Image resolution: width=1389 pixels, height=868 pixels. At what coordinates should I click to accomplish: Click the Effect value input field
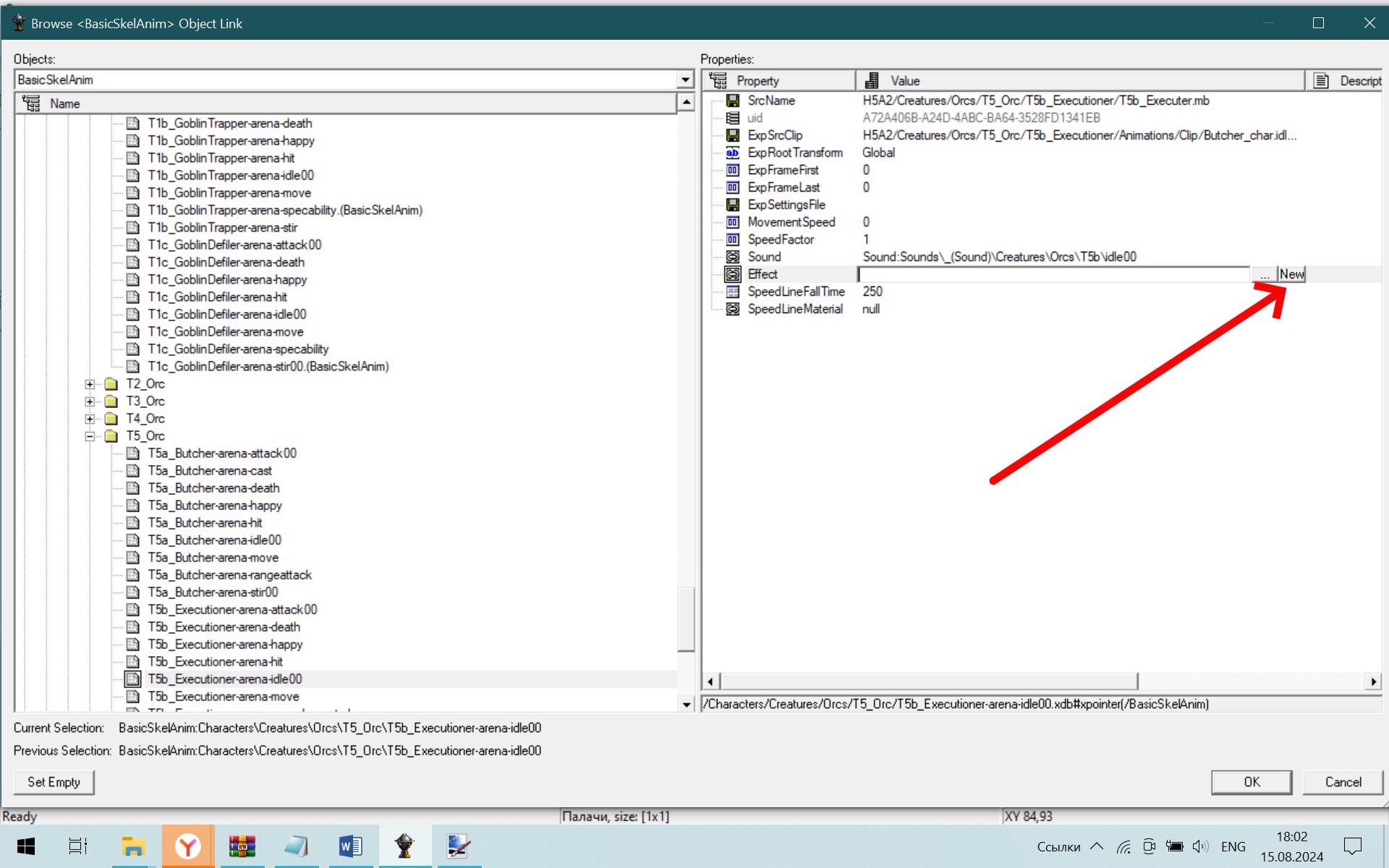[x=1054, y=274]
